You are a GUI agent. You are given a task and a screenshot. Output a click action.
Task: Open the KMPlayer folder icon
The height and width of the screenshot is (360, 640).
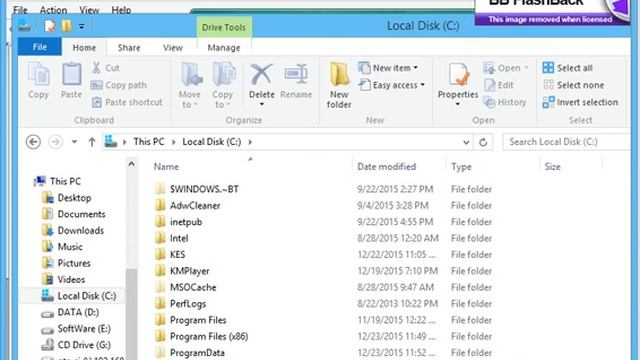(160, 271)
